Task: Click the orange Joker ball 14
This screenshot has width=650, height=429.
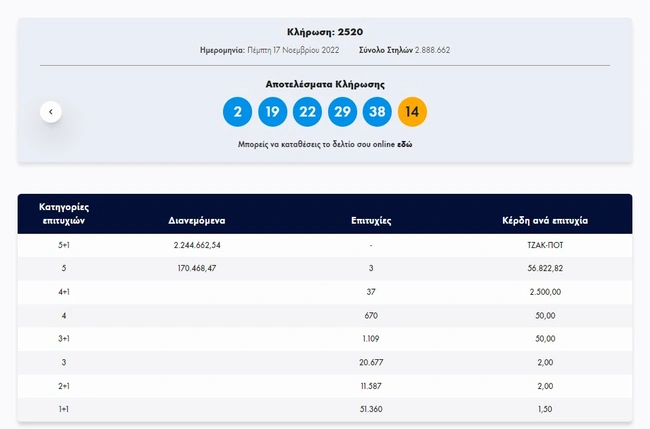Action: coord(412,112)
